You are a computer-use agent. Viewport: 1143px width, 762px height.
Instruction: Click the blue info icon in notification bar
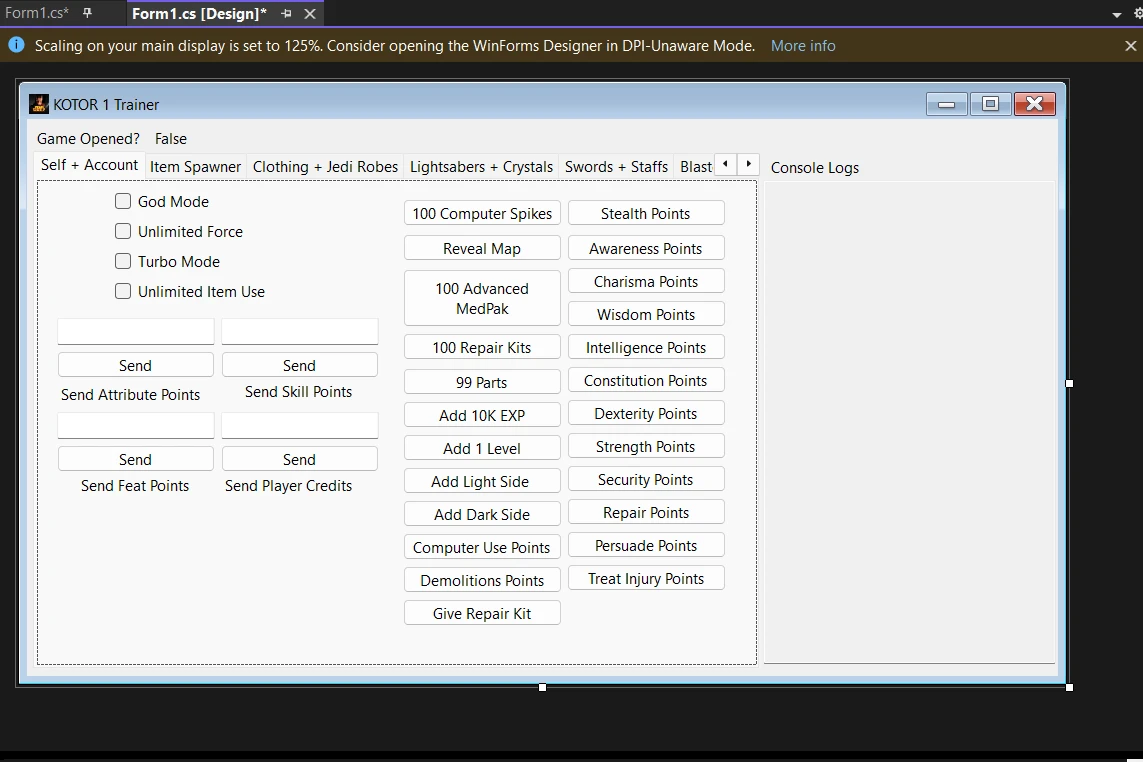[16, 45]
